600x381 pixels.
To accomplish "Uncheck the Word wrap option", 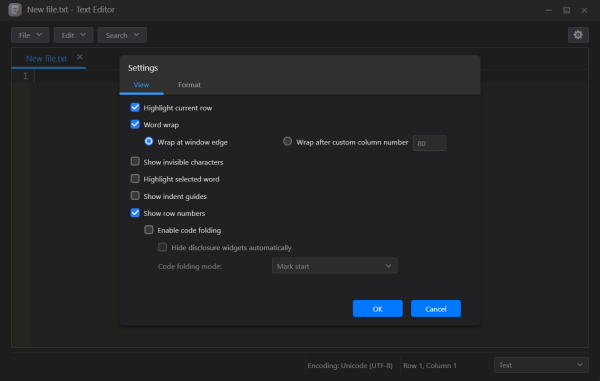I will point(135,124).
